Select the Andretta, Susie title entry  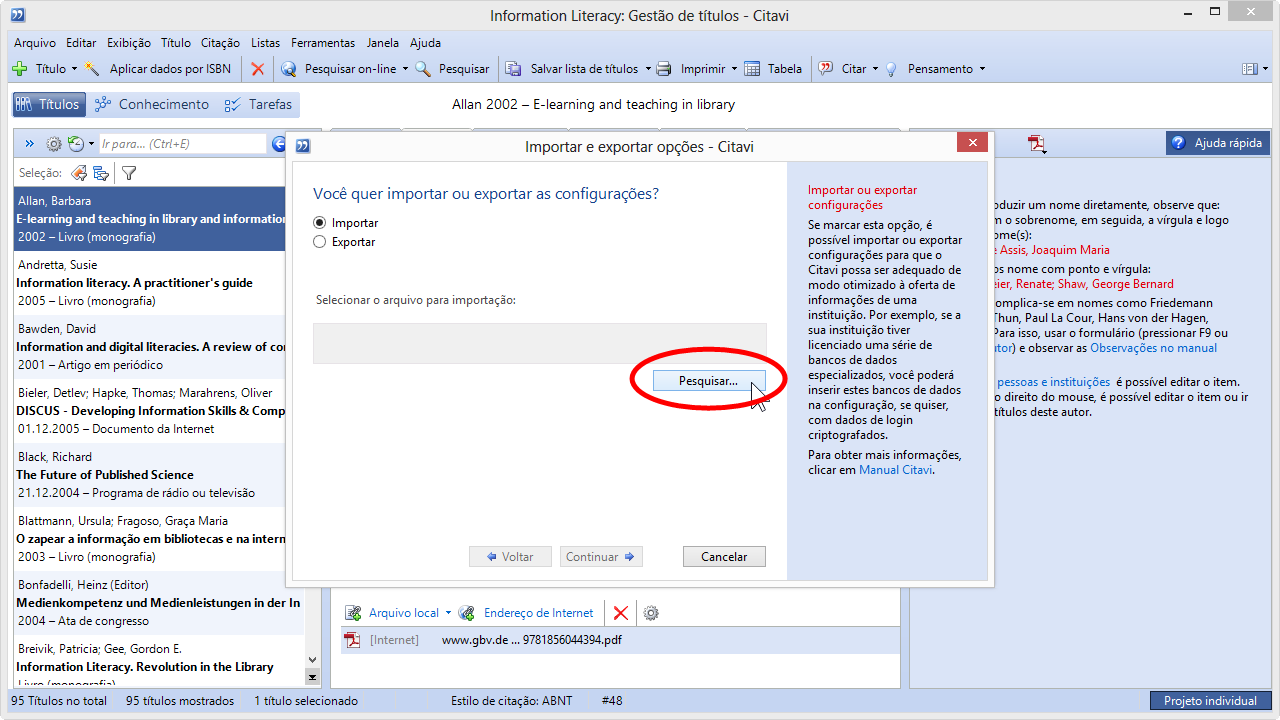coord(159,283)
